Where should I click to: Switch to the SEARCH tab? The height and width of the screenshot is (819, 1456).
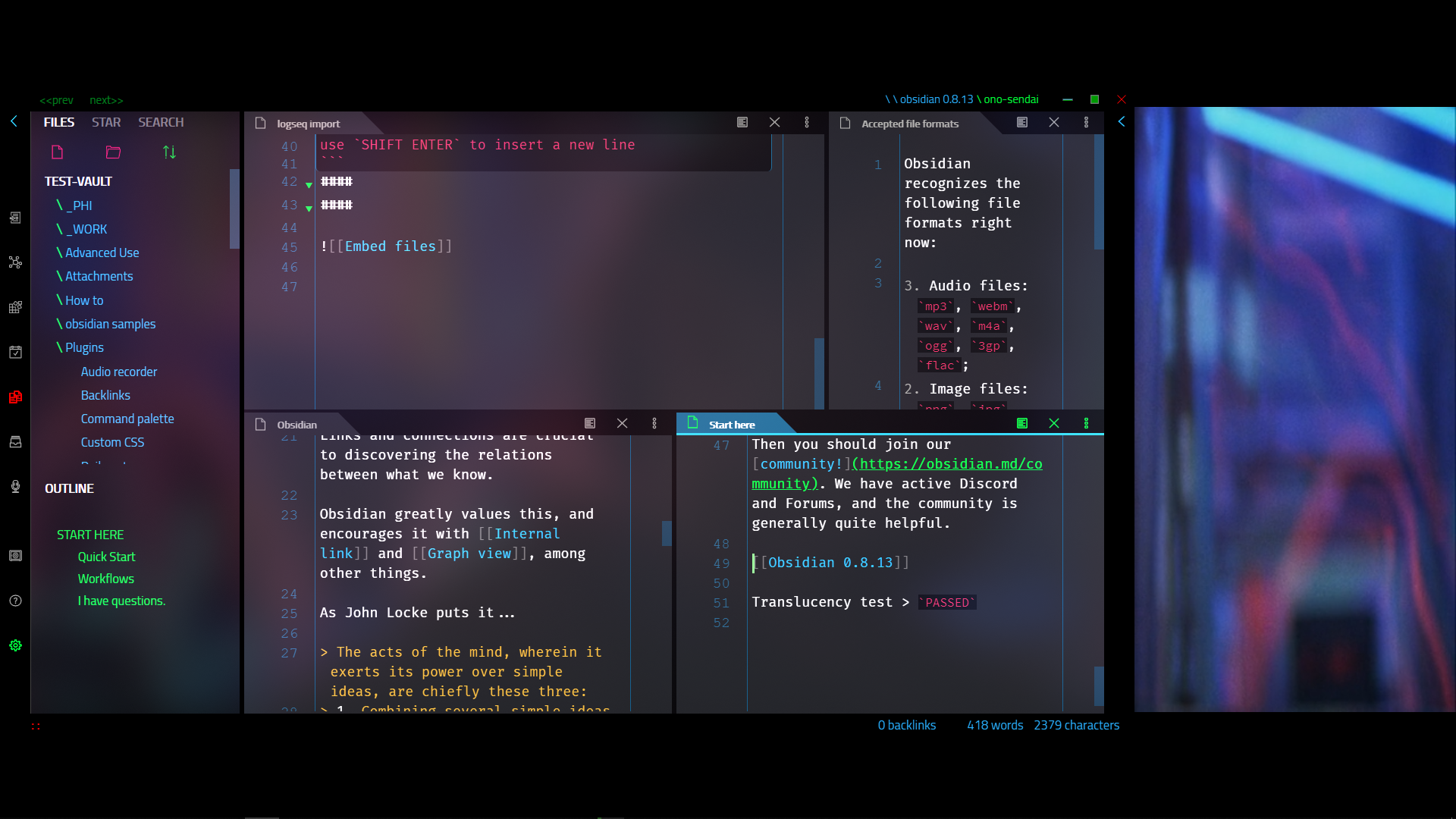161,122
